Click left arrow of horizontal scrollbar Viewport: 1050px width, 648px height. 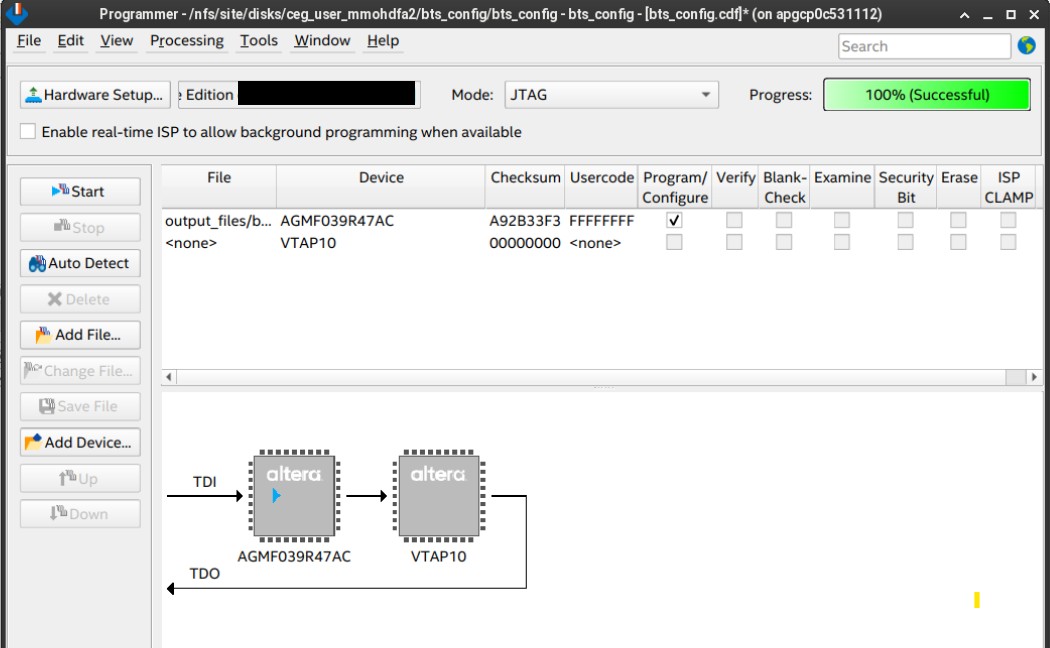pyautogui.click(x=169, y=377)
